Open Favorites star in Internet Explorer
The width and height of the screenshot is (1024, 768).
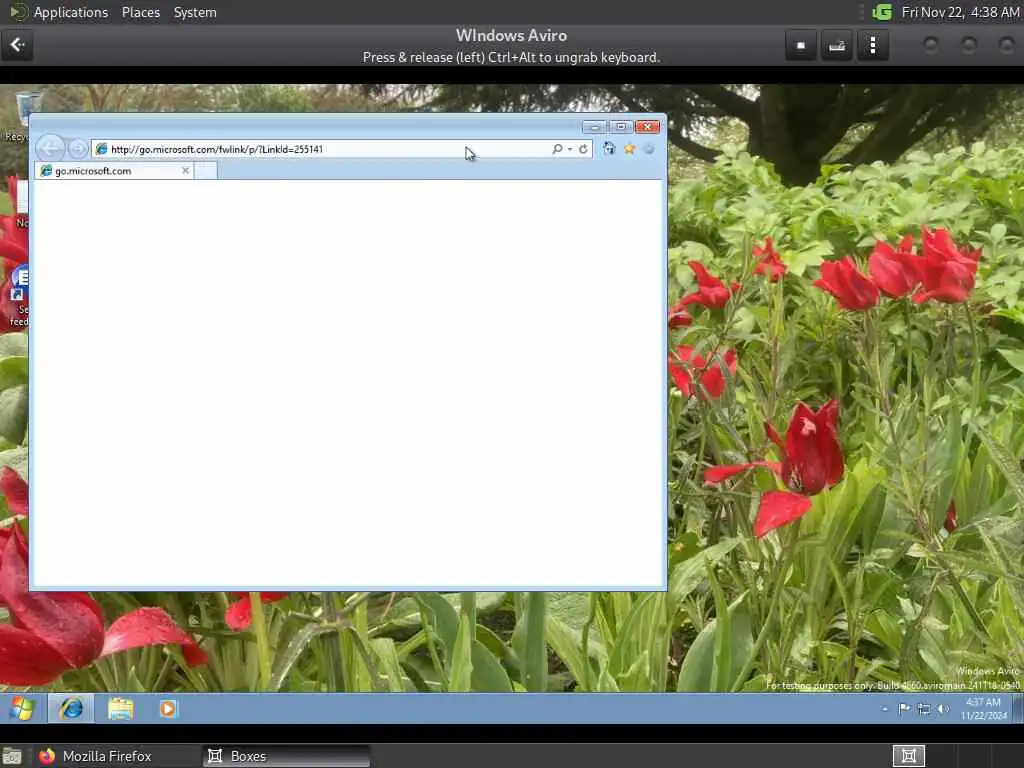[630, 149]
